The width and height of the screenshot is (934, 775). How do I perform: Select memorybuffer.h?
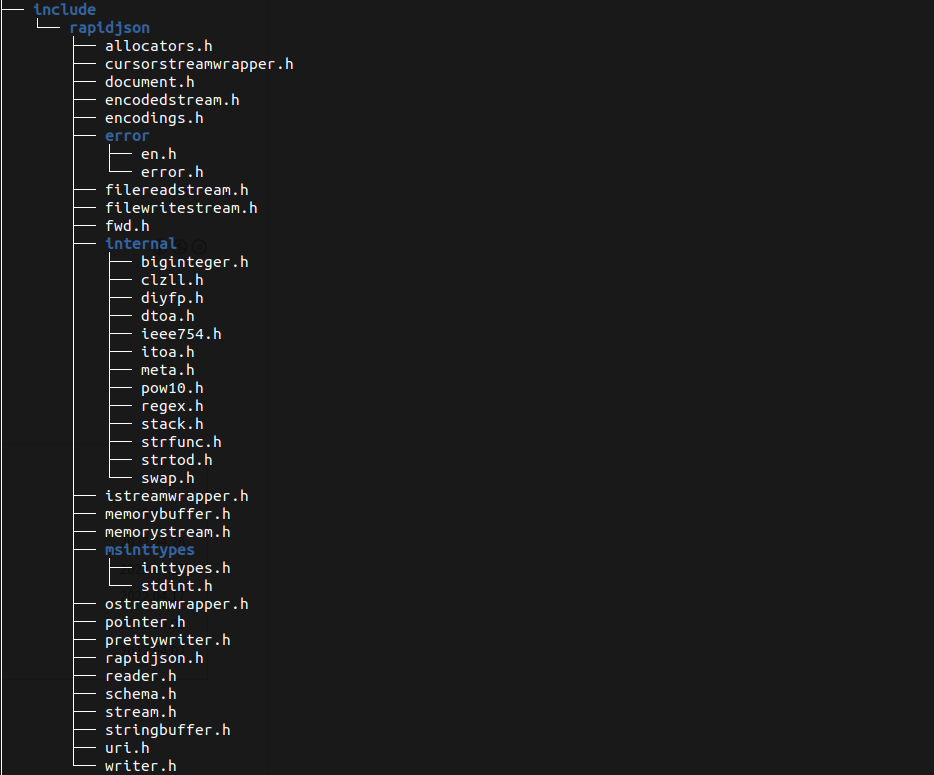tap(167, 514)
